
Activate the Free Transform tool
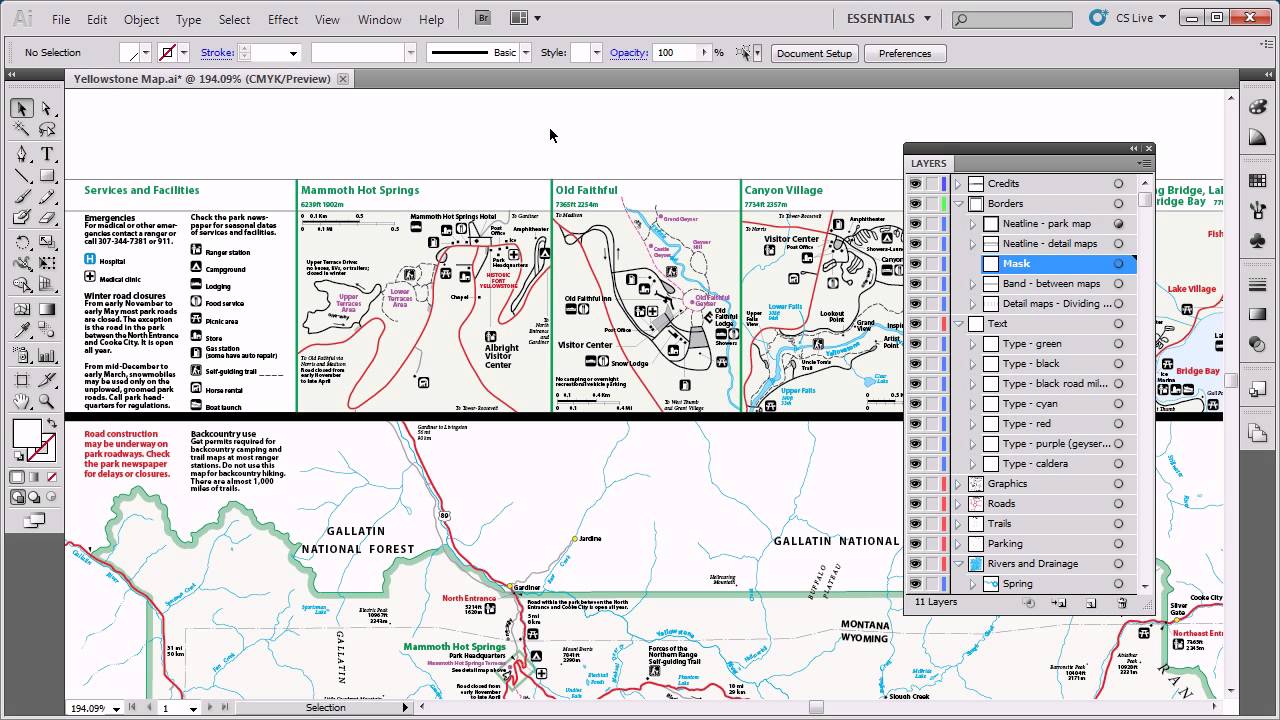(x=46, y=263)
